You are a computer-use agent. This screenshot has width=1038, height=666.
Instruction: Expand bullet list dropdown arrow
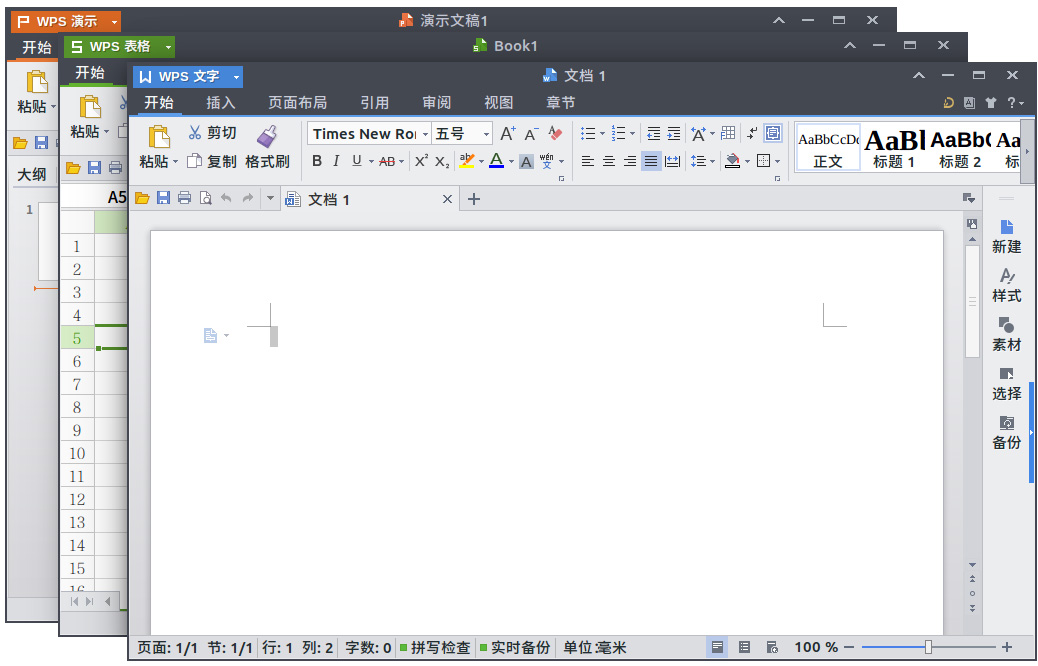coord(602,134)
